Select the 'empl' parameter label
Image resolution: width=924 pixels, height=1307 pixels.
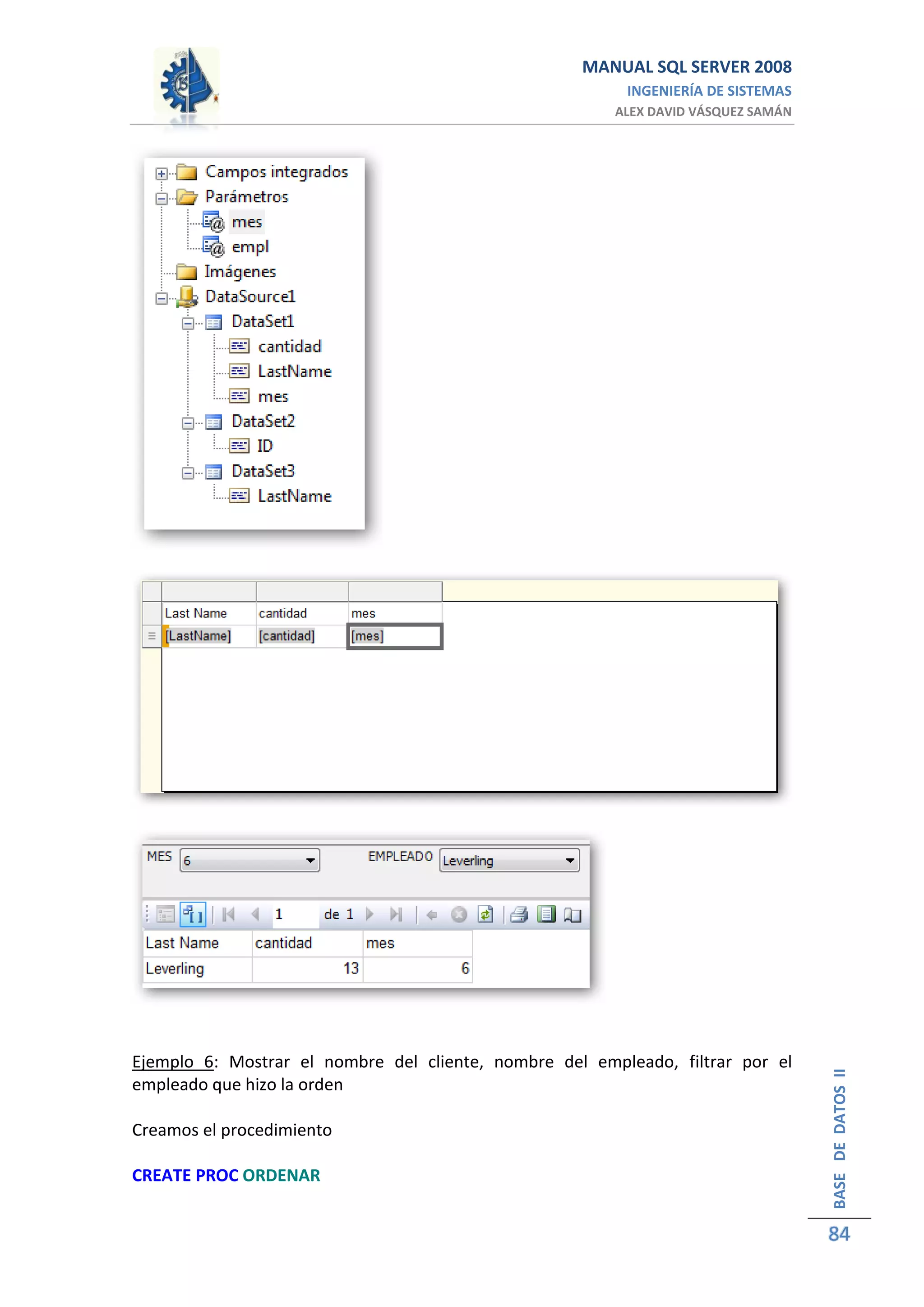(250, 247)
